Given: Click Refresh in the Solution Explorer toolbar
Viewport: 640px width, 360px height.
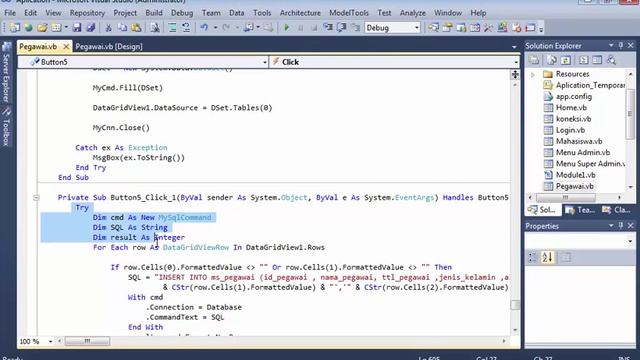Looking at the screenshot, I should 565,60.
